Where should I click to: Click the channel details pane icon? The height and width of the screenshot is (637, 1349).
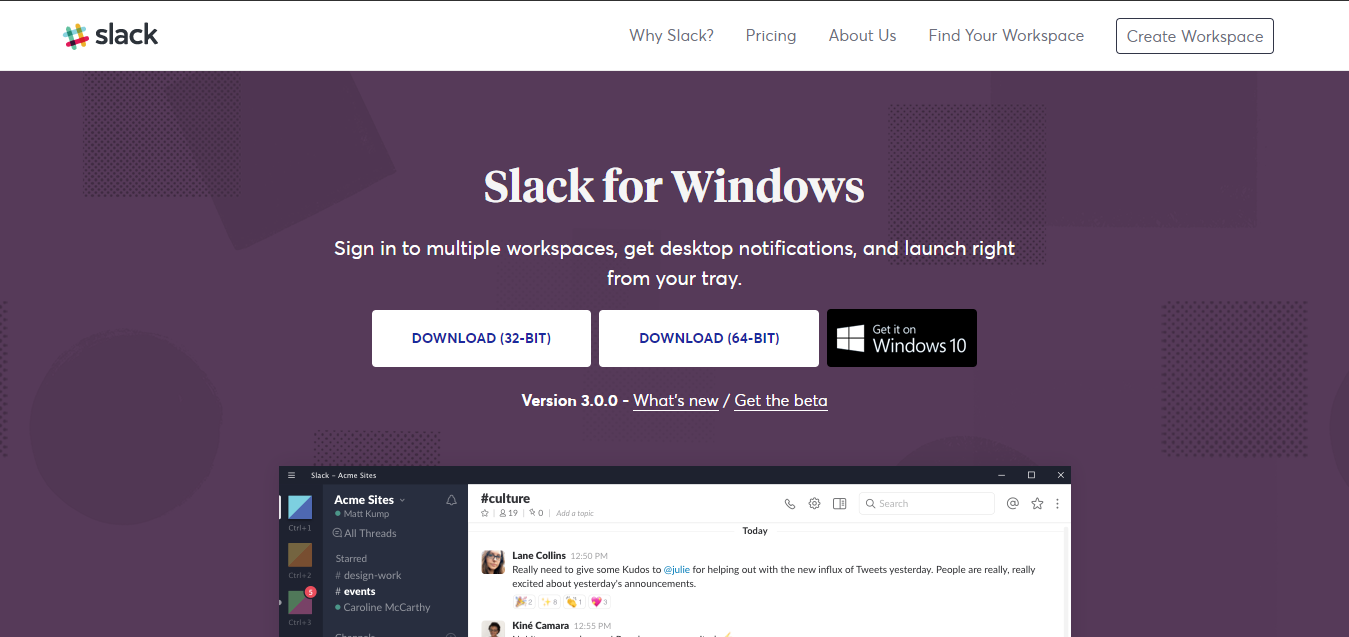[x=840, y=504]
